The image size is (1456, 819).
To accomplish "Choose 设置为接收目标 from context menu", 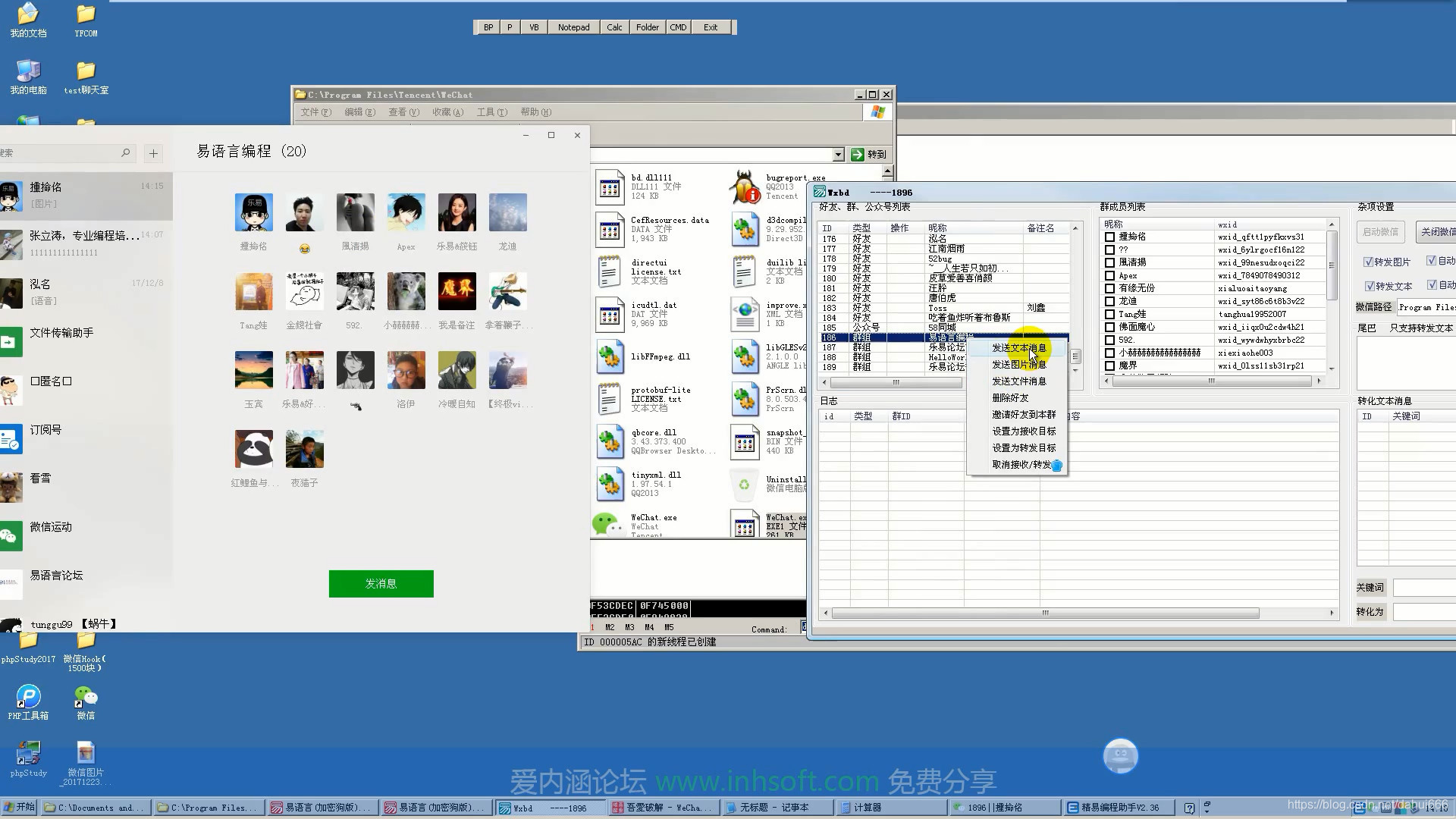I will [1018, 431].
